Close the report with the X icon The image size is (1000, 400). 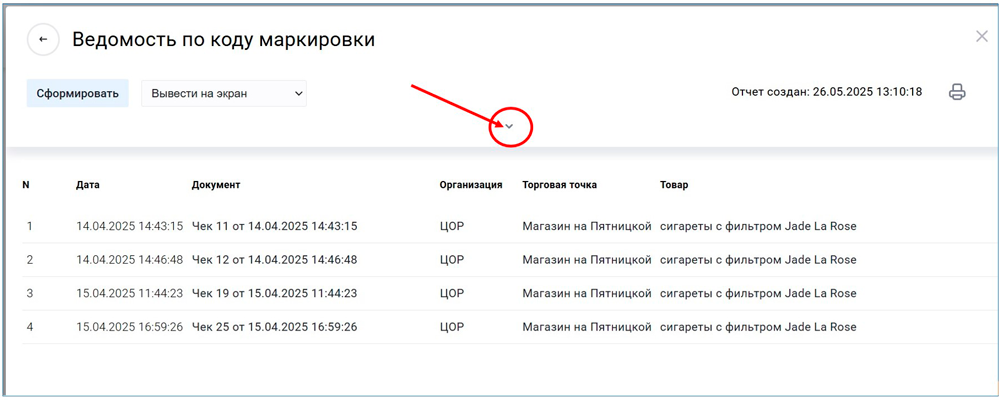pyautogui.click(x=981, y=37)
